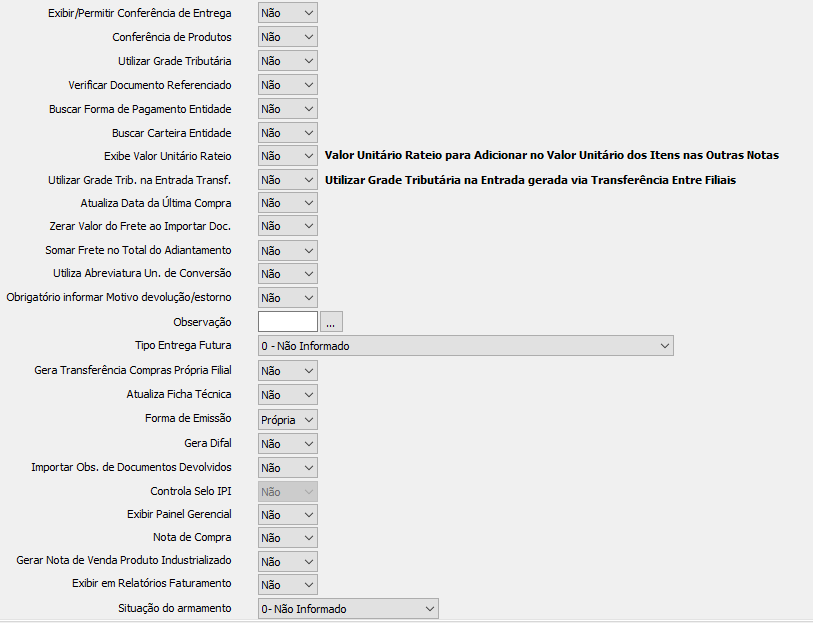The image size is (813, 623).
Task: Click the 'Situação do armamento' label
Action: (175, 608)
